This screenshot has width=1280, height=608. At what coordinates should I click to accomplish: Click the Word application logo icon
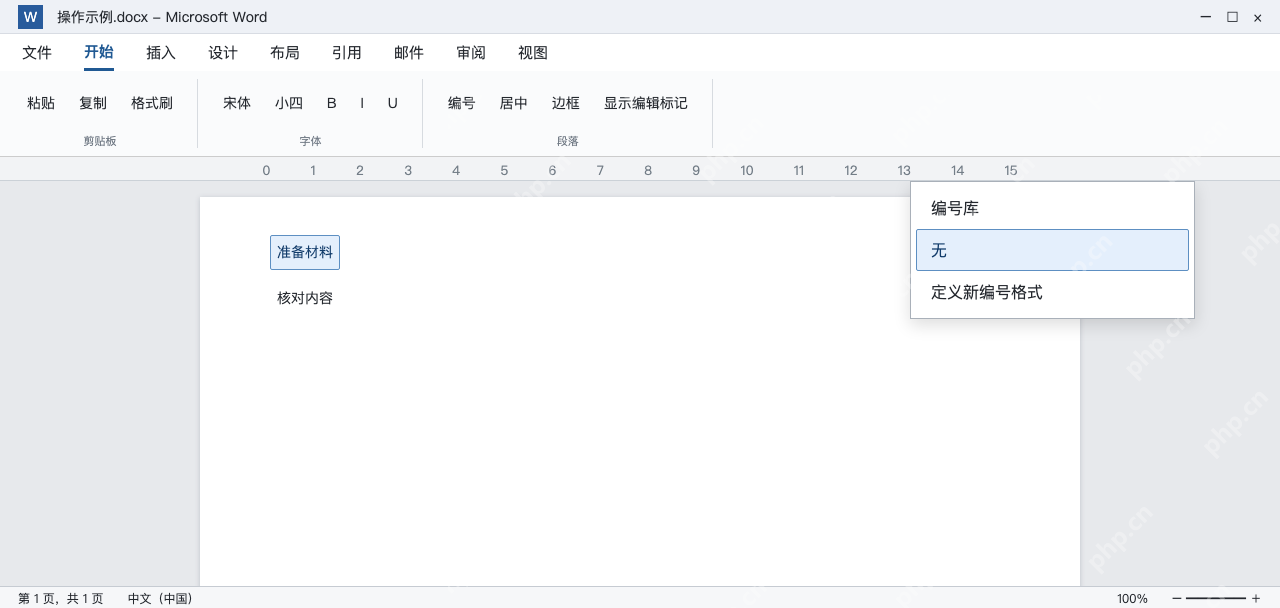[30, 17]
